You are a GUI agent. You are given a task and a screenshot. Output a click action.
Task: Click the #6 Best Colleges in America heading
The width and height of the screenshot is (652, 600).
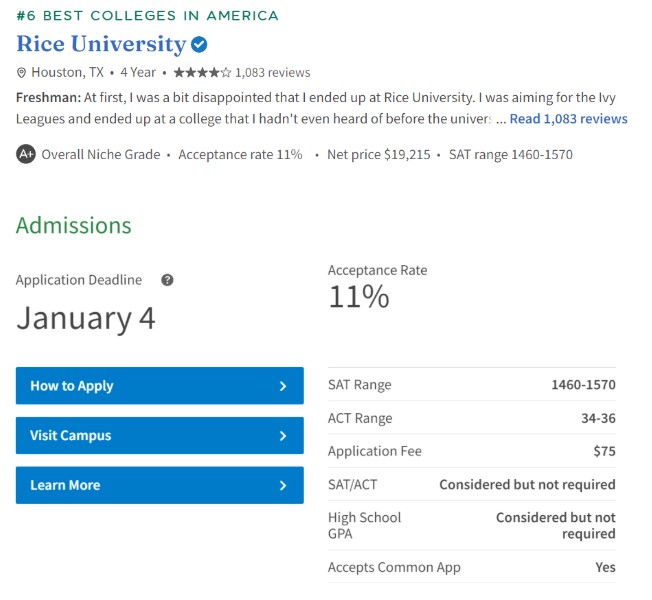pyautogui.click(x=147, y=16)
